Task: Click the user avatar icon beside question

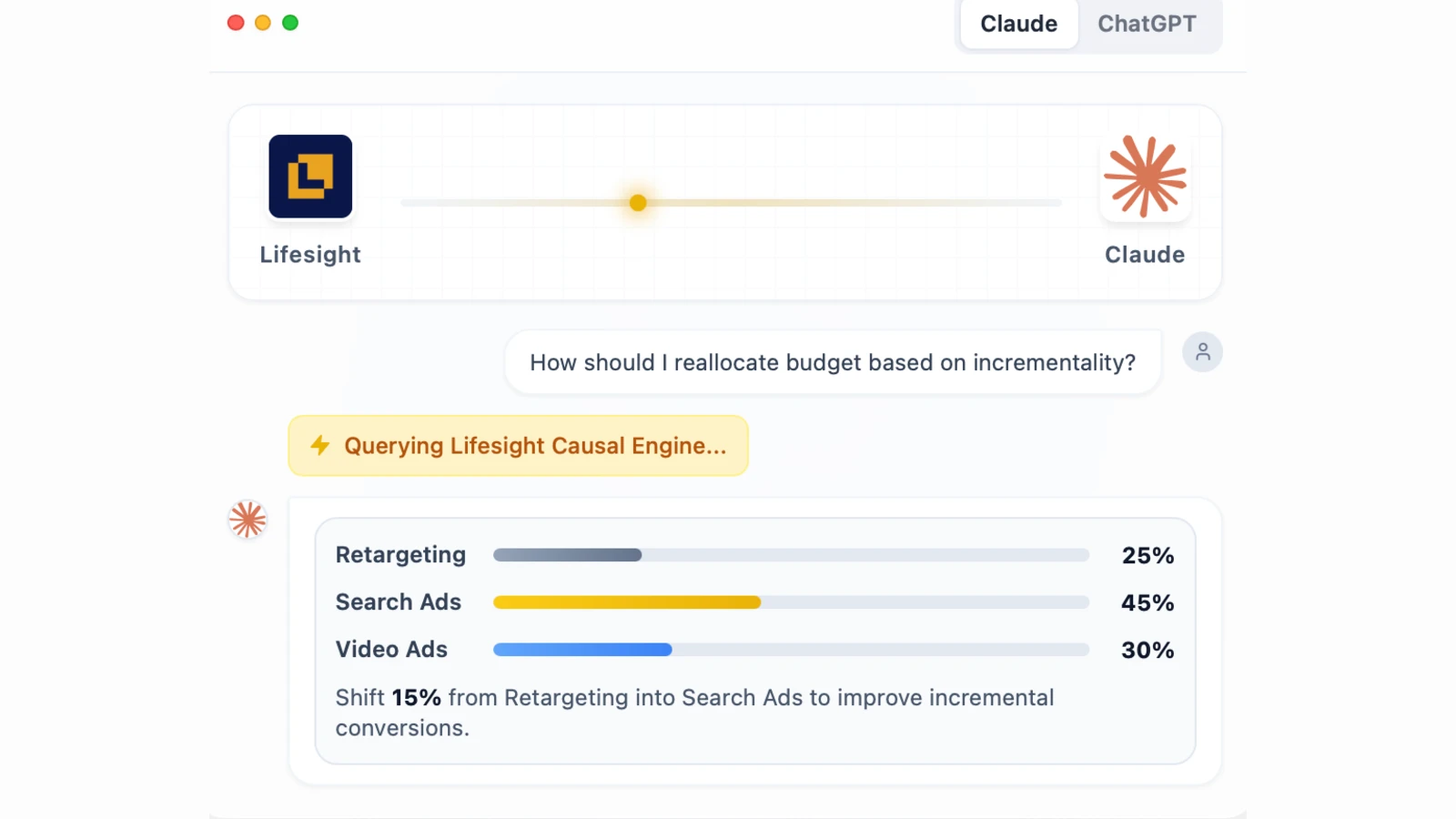Action: pyautogui.click(x=1202, y=352)
